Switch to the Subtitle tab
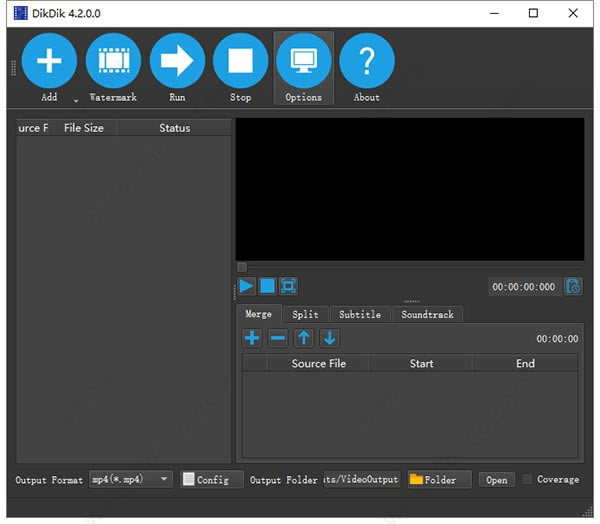 point(359,314)
